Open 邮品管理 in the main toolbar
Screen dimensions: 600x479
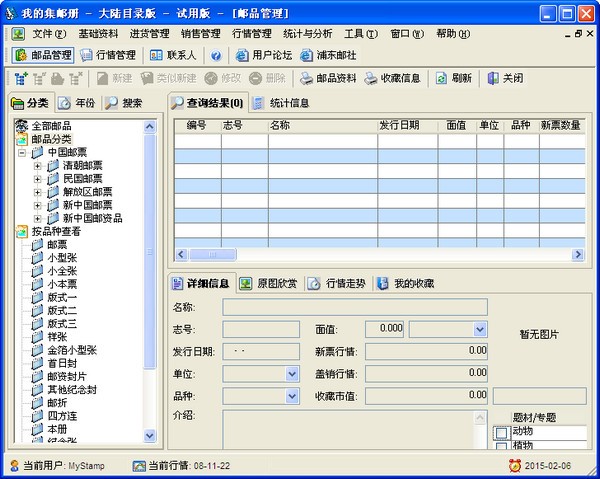pyautogui.click(x=42, y=55)
